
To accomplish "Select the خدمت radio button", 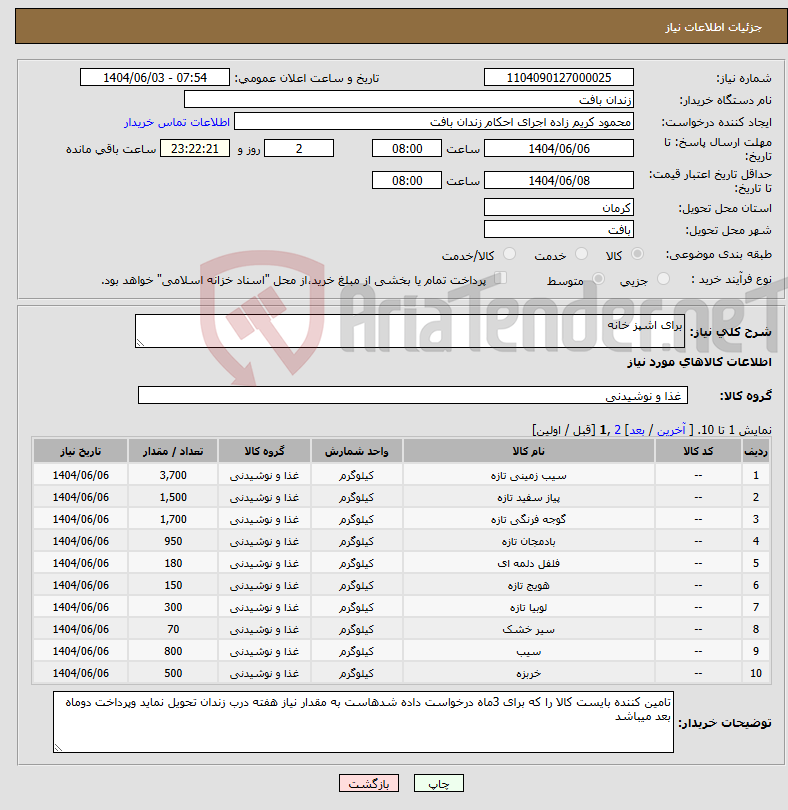I will coord(581,254).
